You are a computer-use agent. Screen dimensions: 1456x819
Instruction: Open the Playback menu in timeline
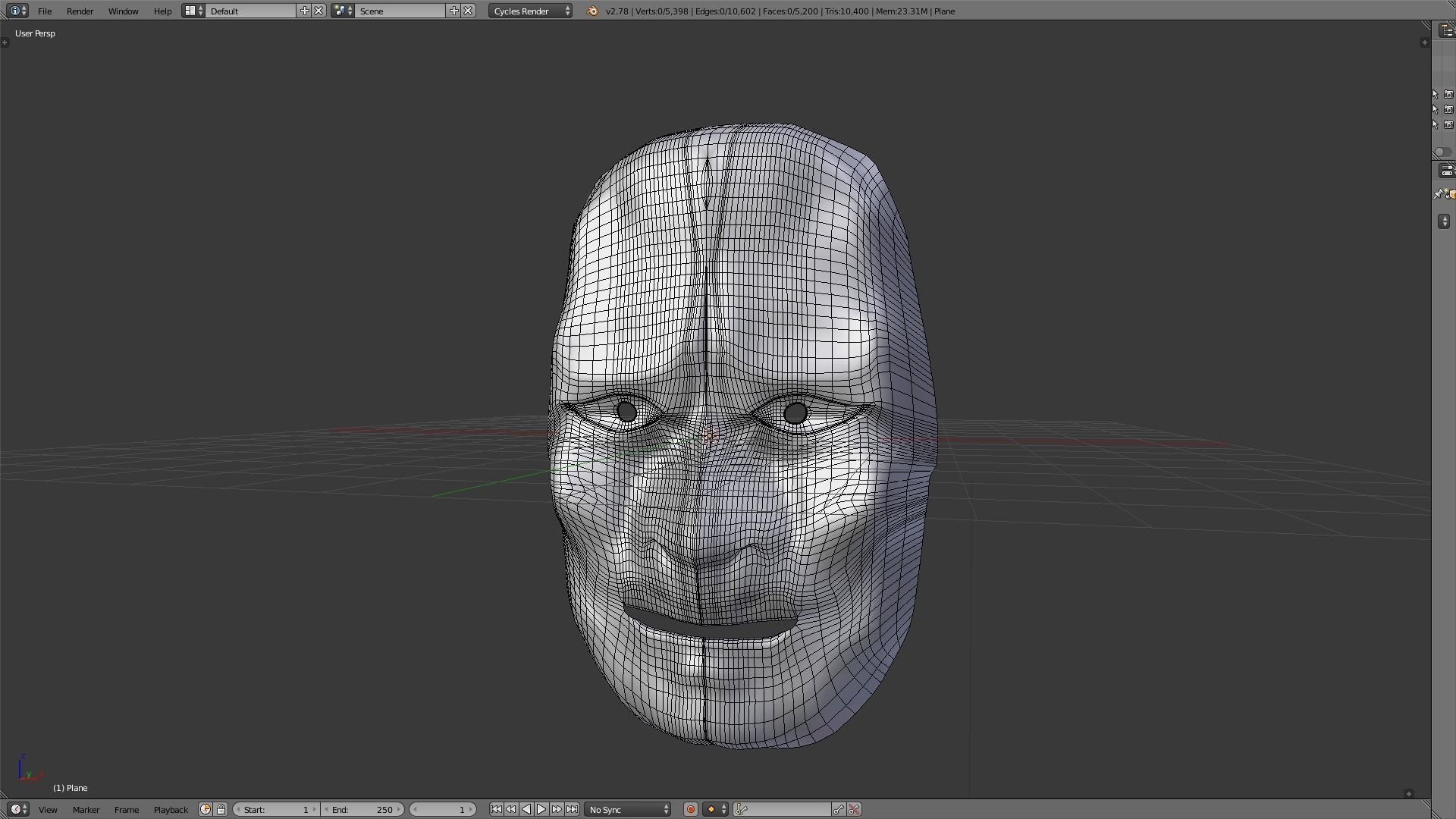[x=171, y=809]
